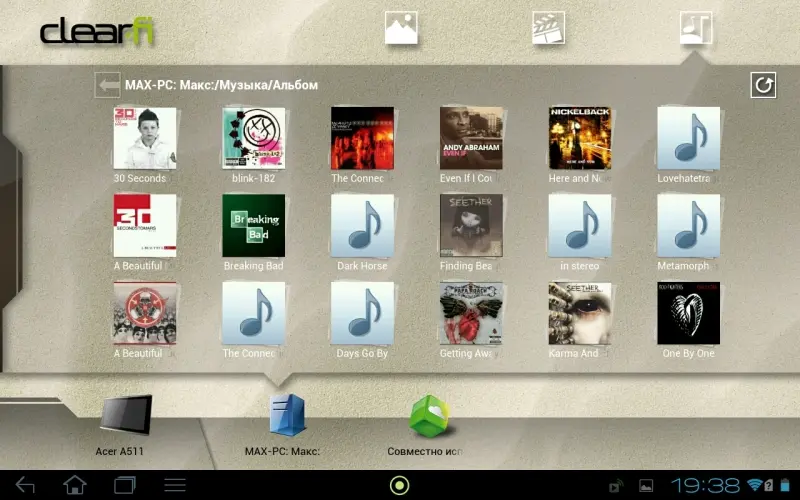The height and width of the screenshot is (500, 800).
Task: Open Even If I Cou album
Action: (x=471, y=138)
